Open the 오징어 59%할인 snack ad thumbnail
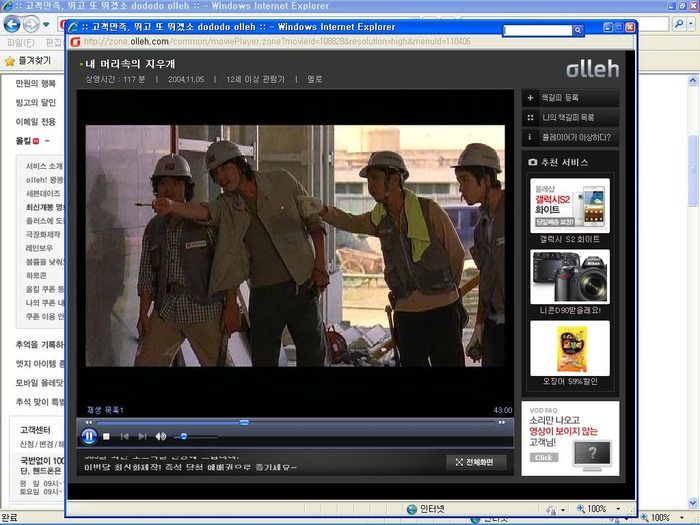700x525 pixels. pyautogui.click(x=570, y=348)
